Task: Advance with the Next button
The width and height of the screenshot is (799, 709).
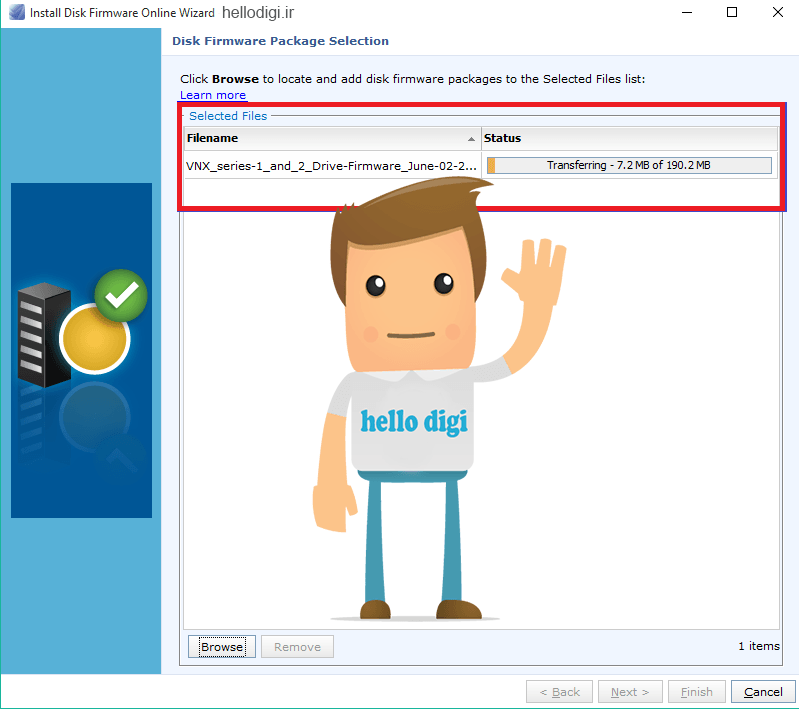Action: (630, 692)
